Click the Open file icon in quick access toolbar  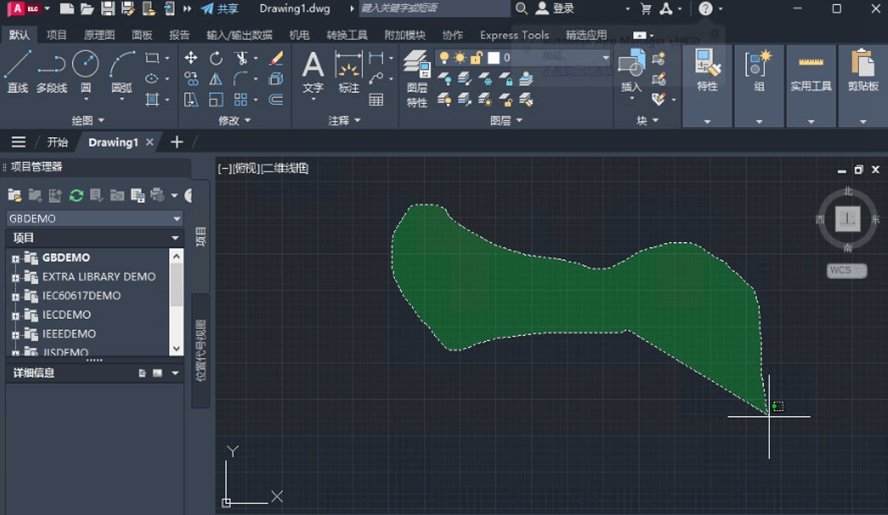coord(87,8)
